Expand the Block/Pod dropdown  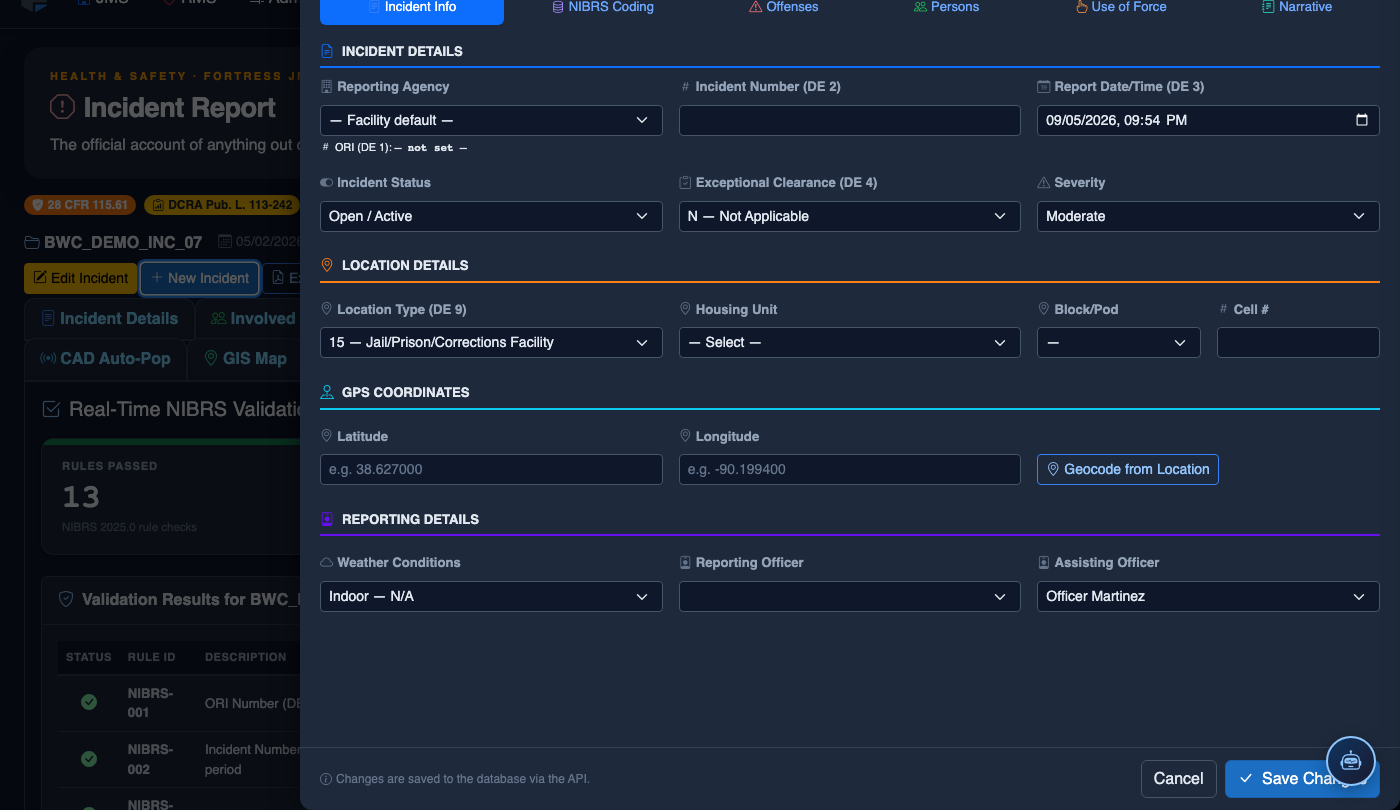1119,343
